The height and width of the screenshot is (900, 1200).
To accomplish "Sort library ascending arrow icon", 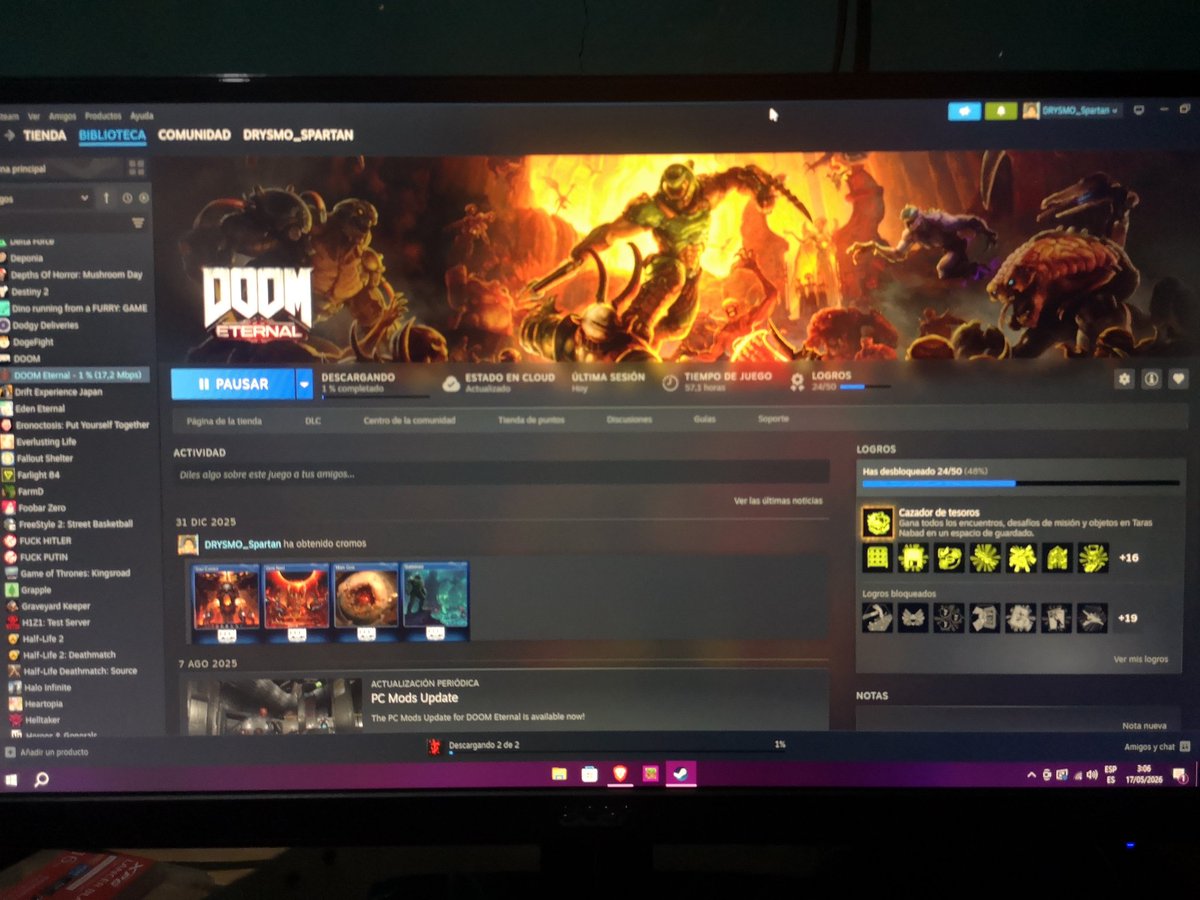I will [x=106, y=198].
